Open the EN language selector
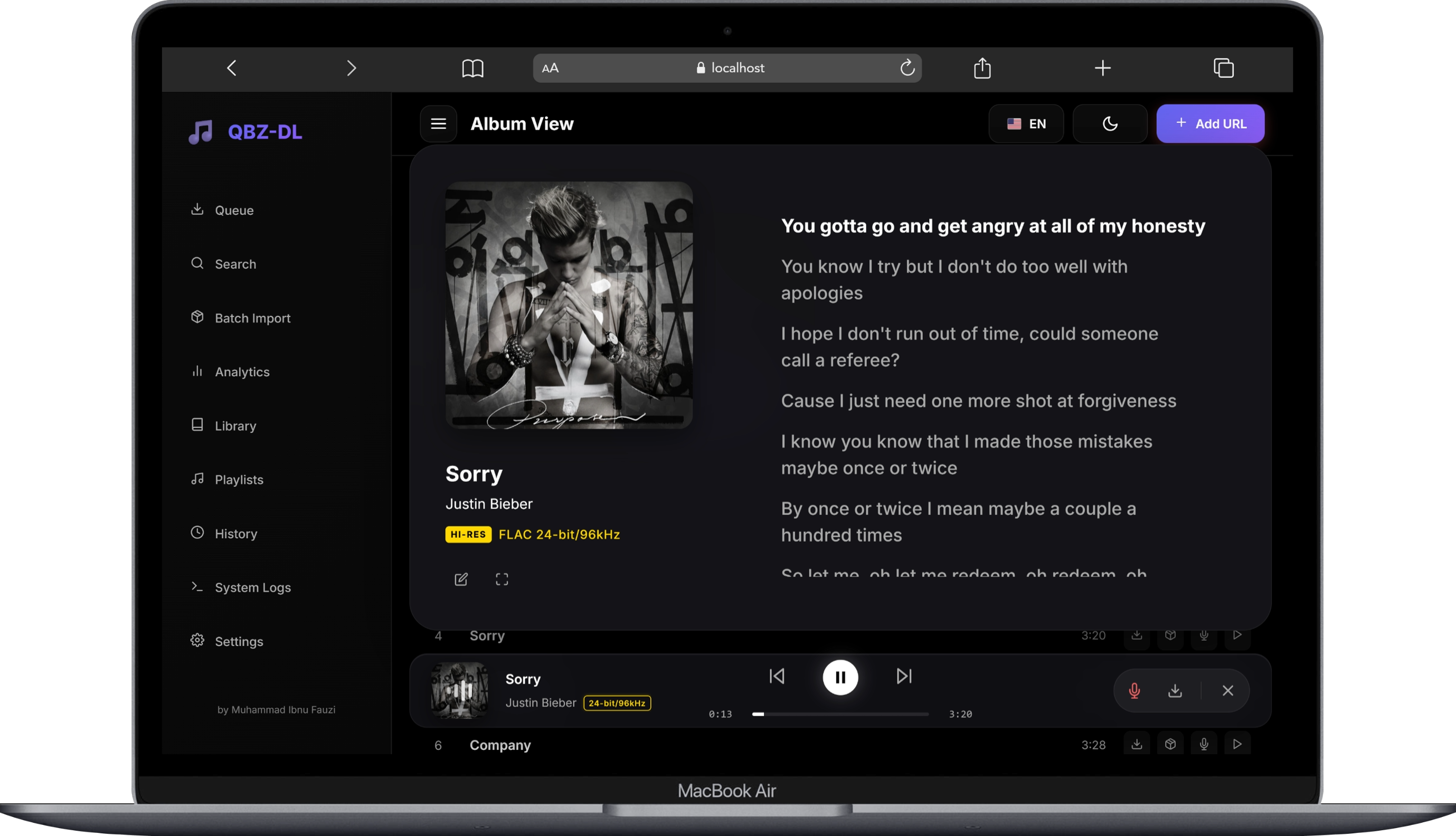 point(1026,123)
